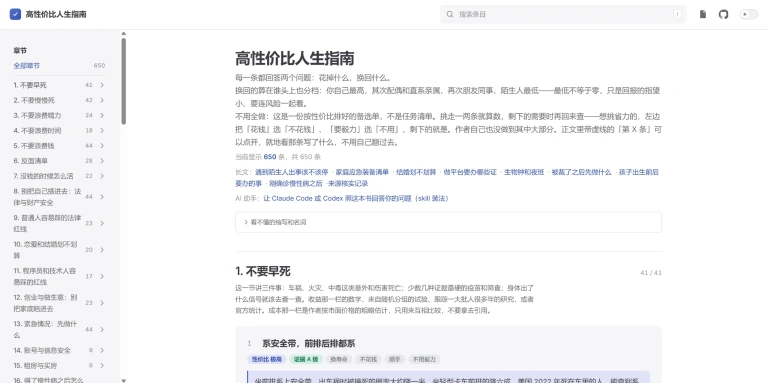Open the 高性价比人生指南 site title

point(56,14)
